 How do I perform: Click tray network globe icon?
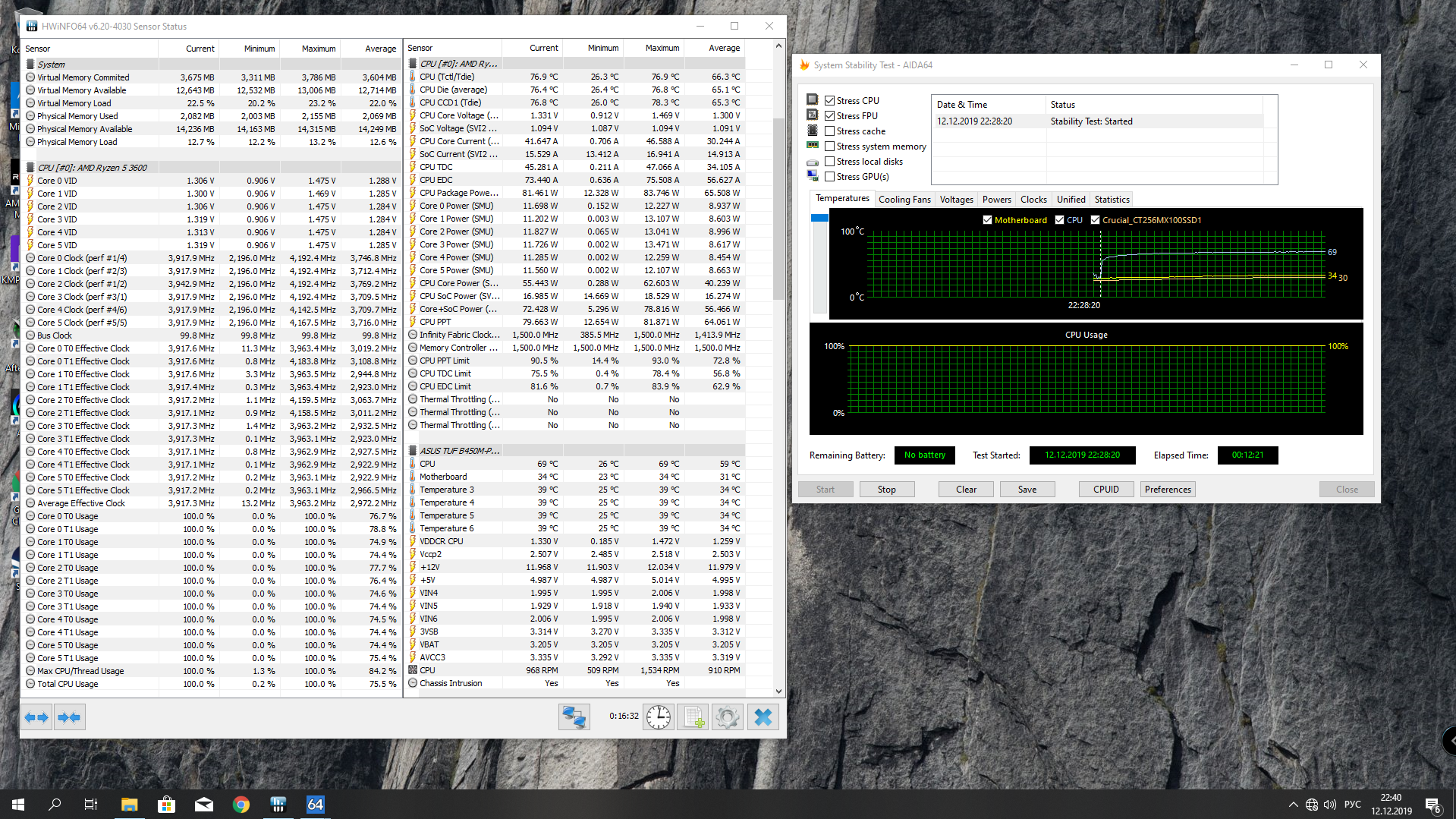click(1312, 805)
